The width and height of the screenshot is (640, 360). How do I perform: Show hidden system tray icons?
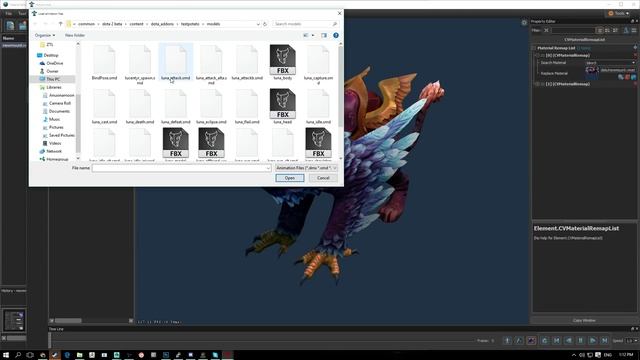click(573, 355)
